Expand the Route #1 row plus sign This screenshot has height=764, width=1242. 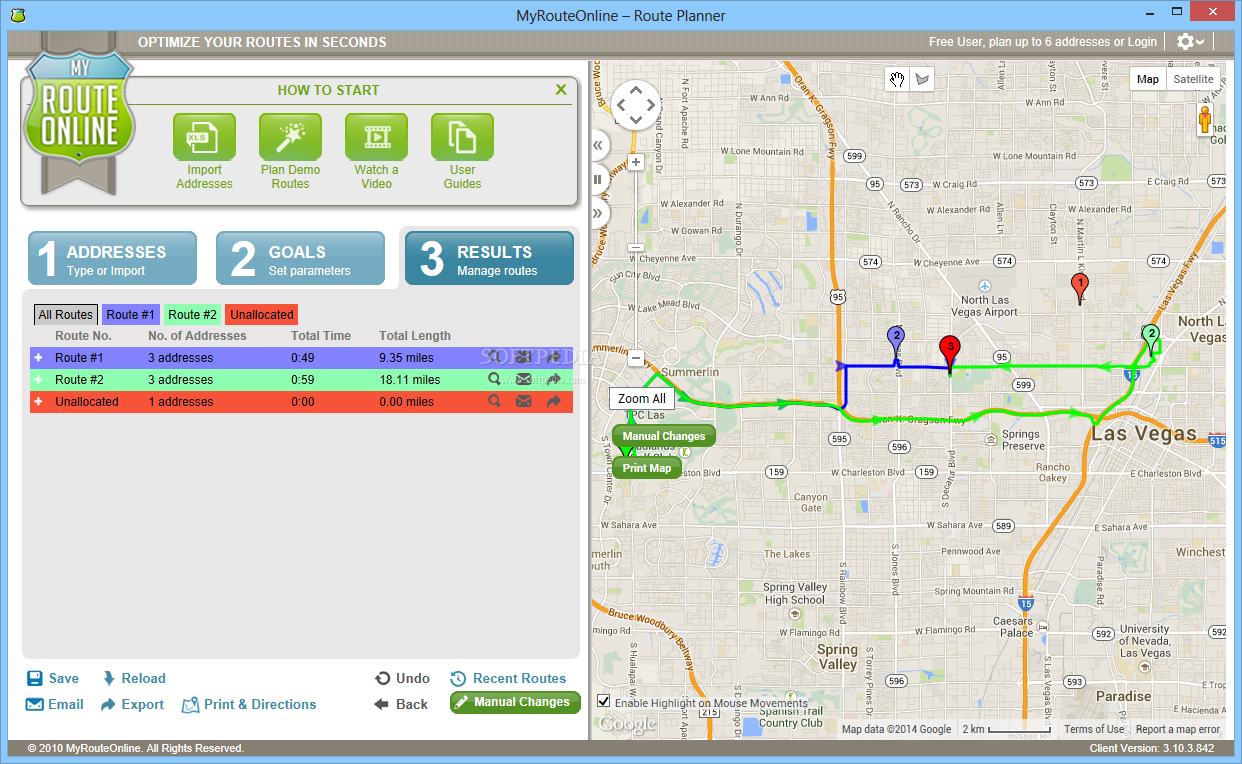pyautogui.click(x=39, y=357)
